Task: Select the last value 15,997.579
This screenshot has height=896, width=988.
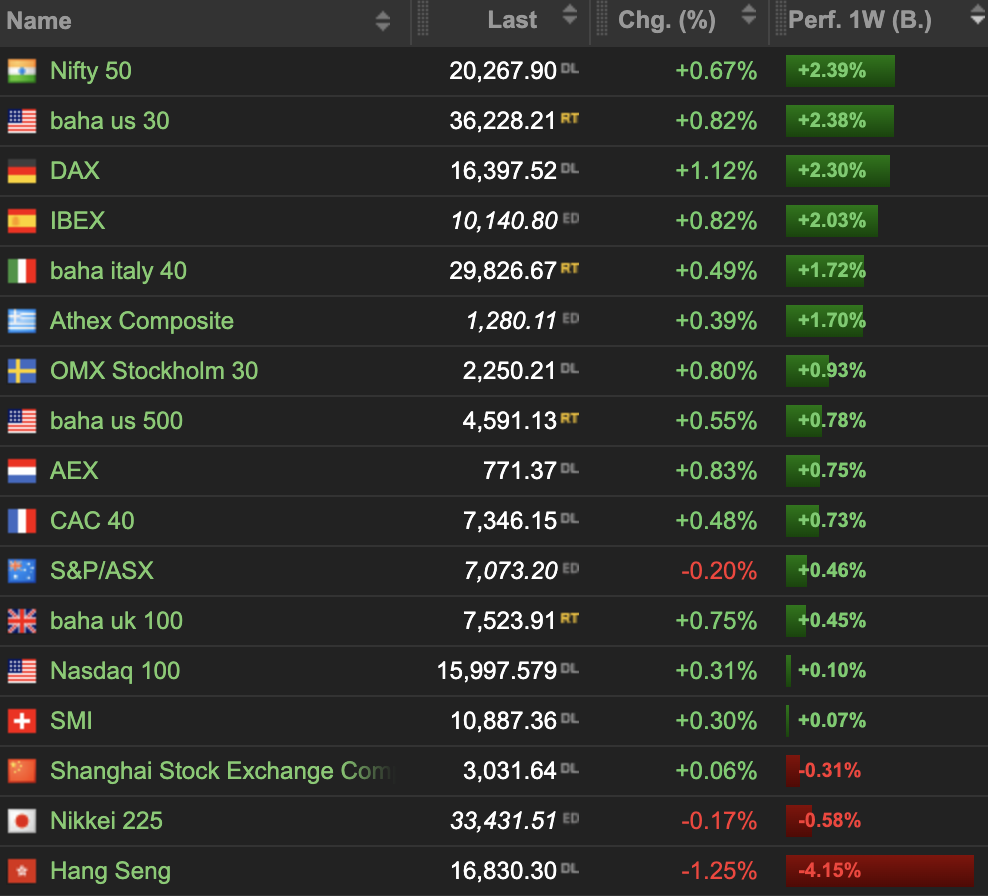Action: pyautogui.click(x=497, y=670)
